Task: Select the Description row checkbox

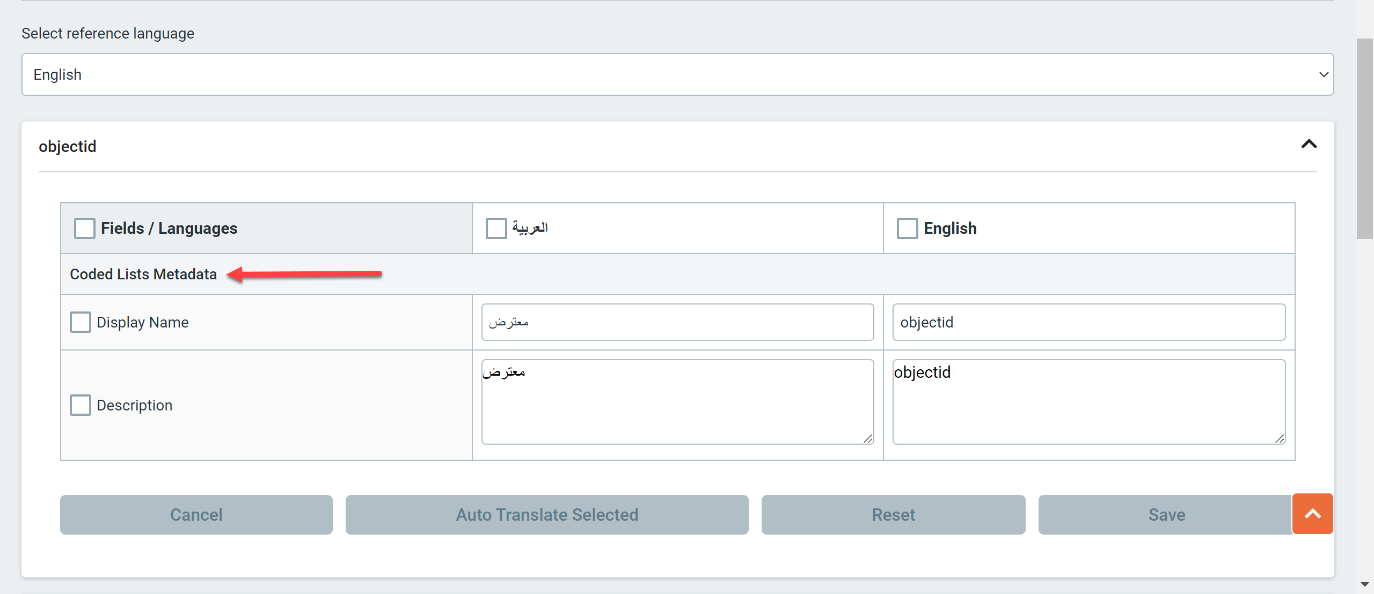Action: pos(81,405)
